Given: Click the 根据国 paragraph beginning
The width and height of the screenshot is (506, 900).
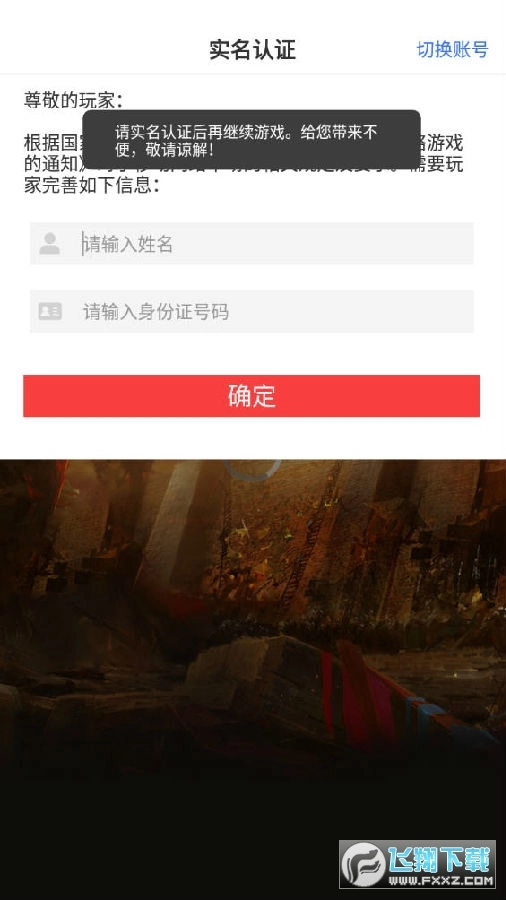Looking at the screenshot, I should click(x=53, y=142).
